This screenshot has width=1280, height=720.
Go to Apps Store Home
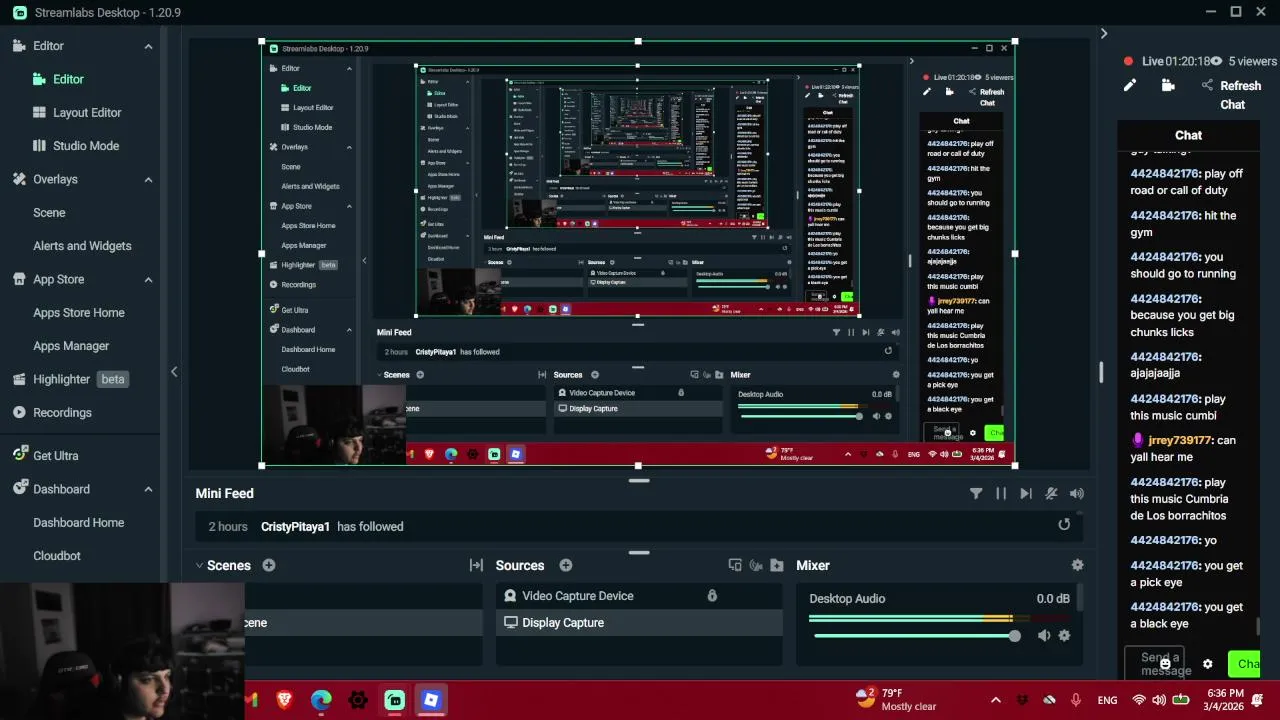click(x=79, y=312)
